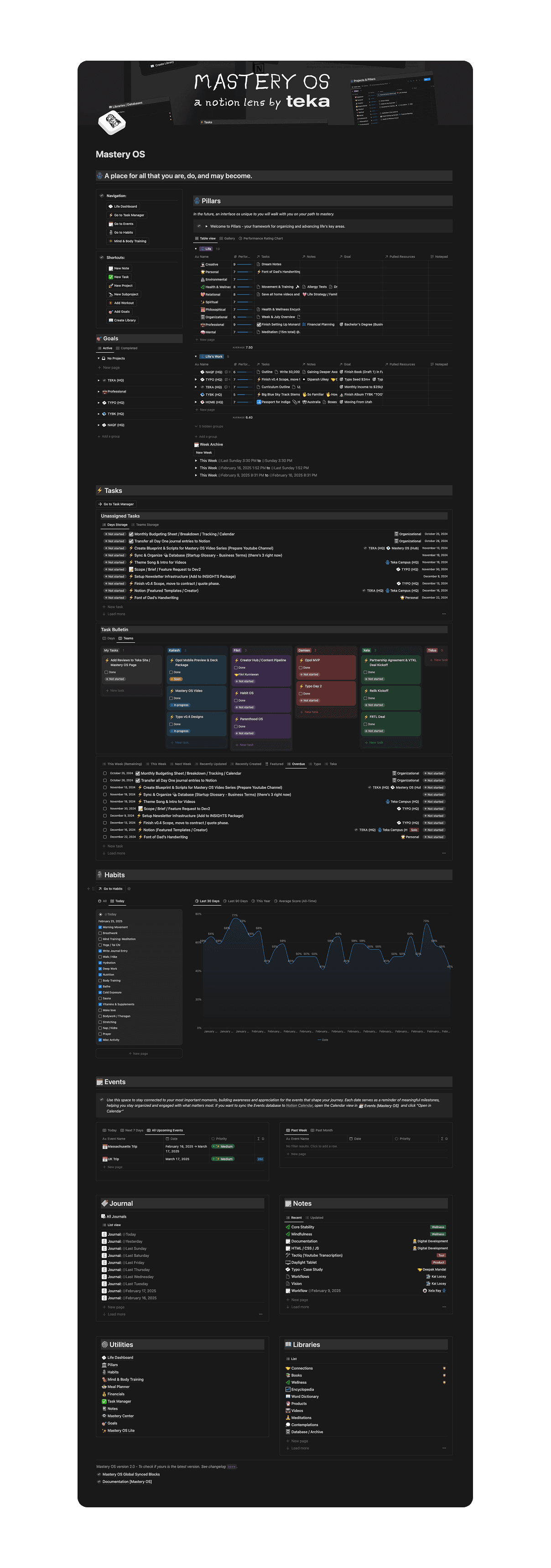Click the New Week button in Week Archive
551x1568 pixels.
pos(204,453)
